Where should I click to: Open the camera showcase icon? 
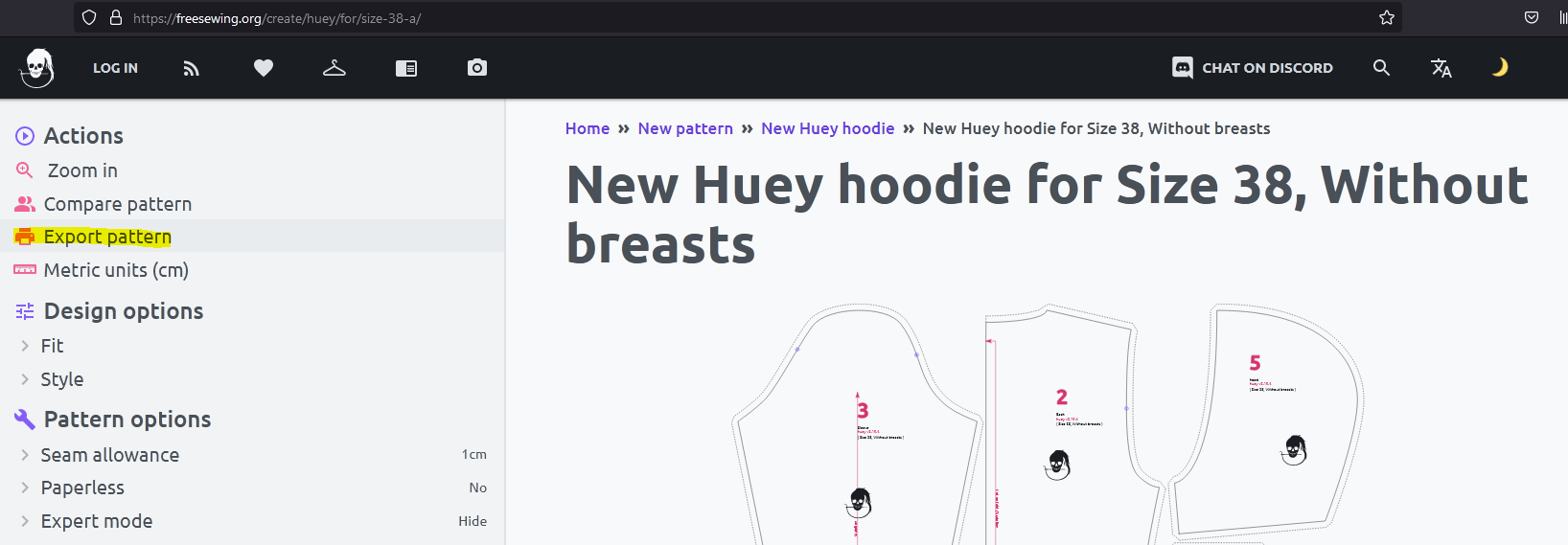click(477, 67)
